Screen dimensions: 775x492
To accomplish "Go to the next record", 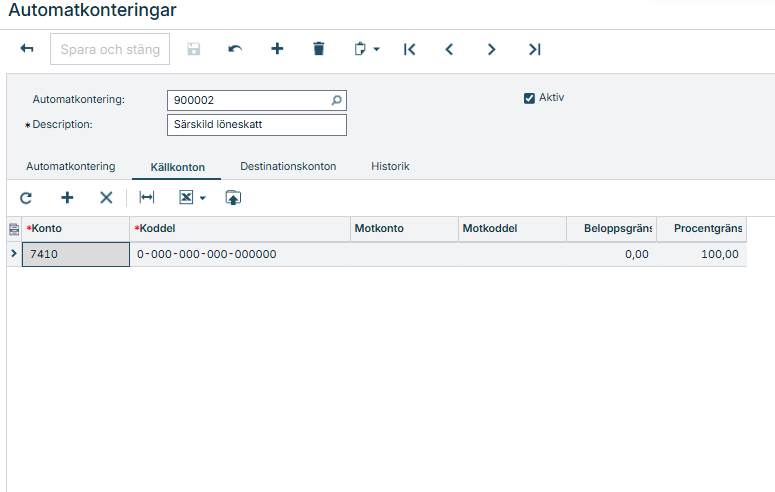I will point(491,49).
